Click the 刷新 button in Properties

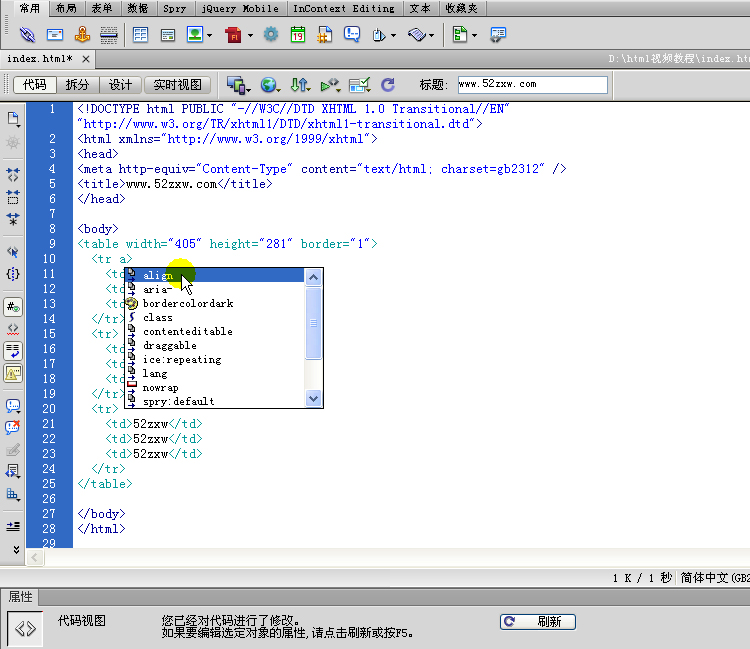[538, 621]
